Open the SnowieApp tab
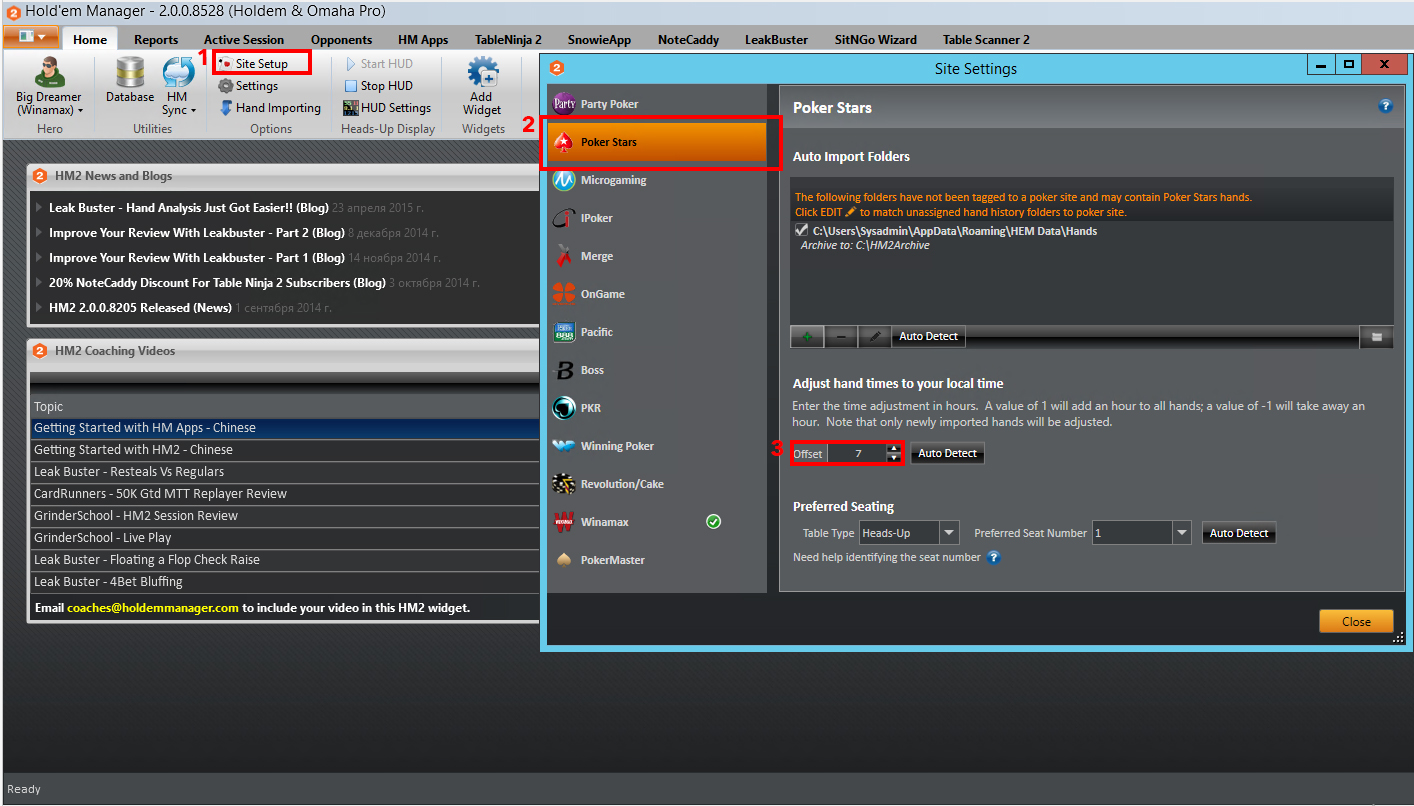This screenshot has width=1414, height=806. tap(599, 39)
